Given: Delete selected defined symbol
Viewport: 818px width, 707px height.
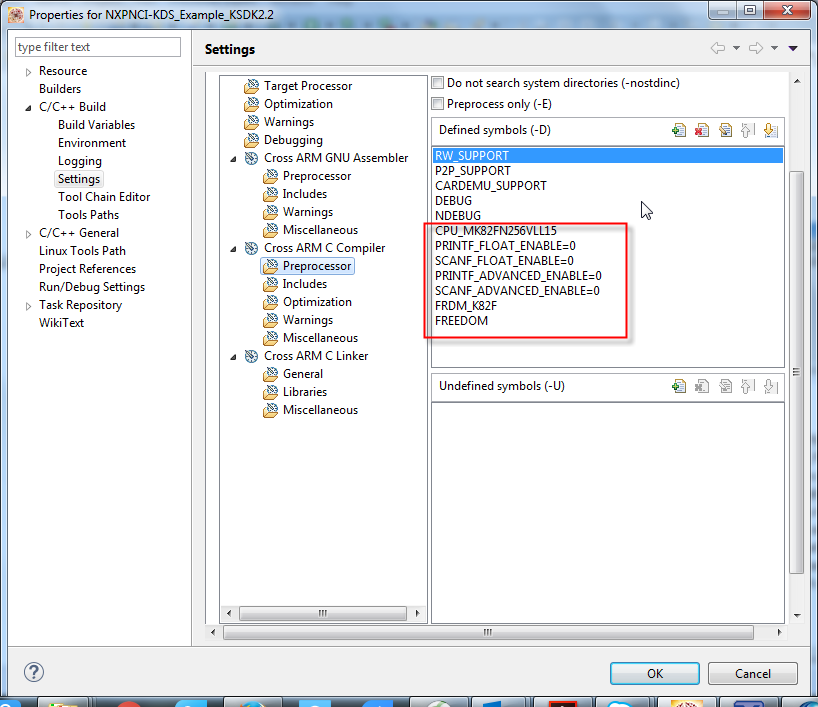Looking at the screenshot, I should coord(702,130).
